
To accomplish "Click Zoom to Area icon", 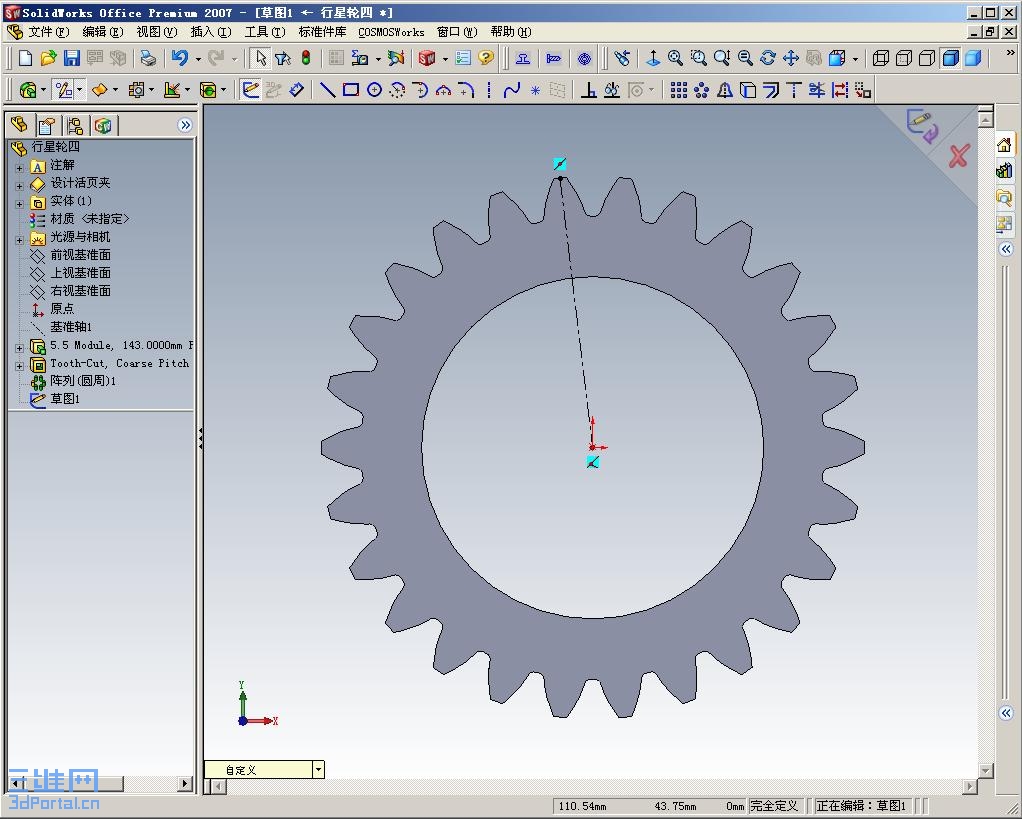I will 698,58.
